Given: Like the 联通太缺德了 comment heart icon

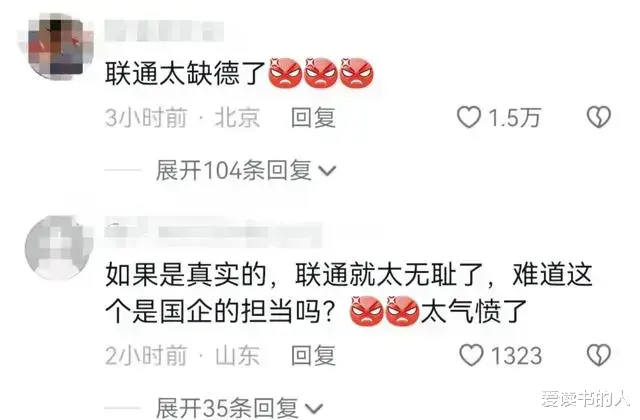Looking at the screenshot, I should (469, 117).
